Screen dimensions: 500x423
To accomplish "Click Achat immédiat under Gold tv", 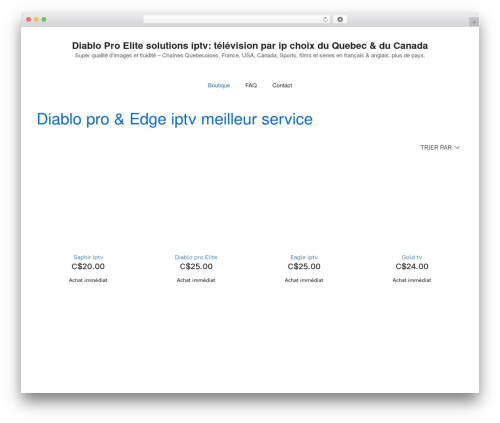I will tap(412, 280).
